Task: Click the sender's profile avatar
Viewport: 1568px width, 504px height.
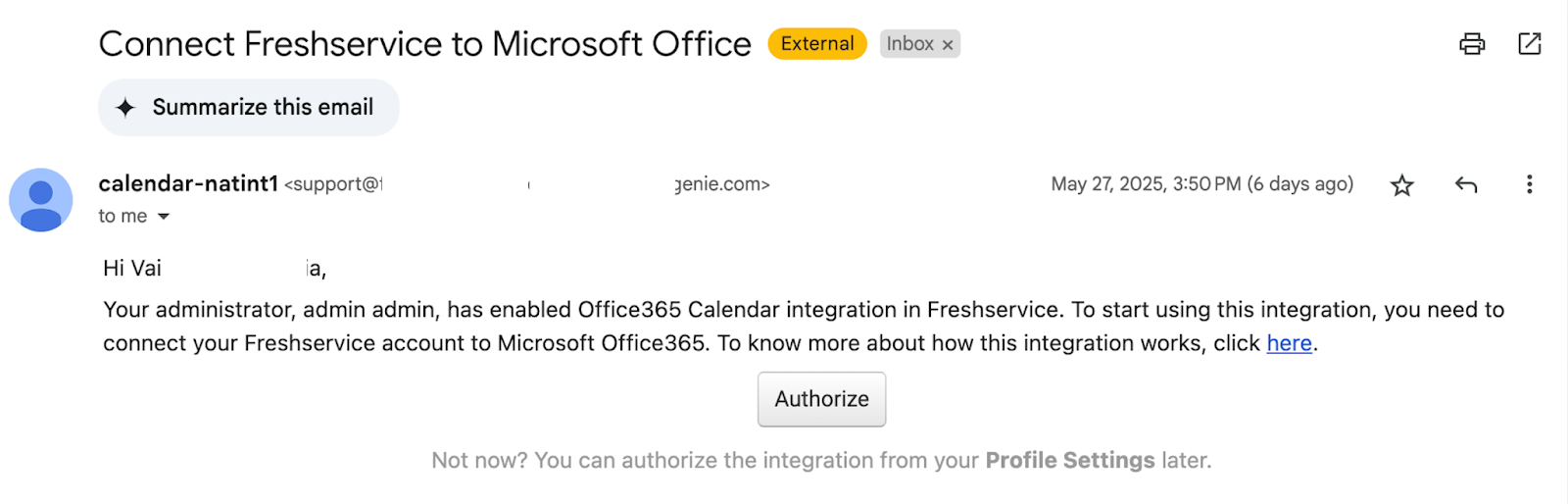Action: pos(41,200)
